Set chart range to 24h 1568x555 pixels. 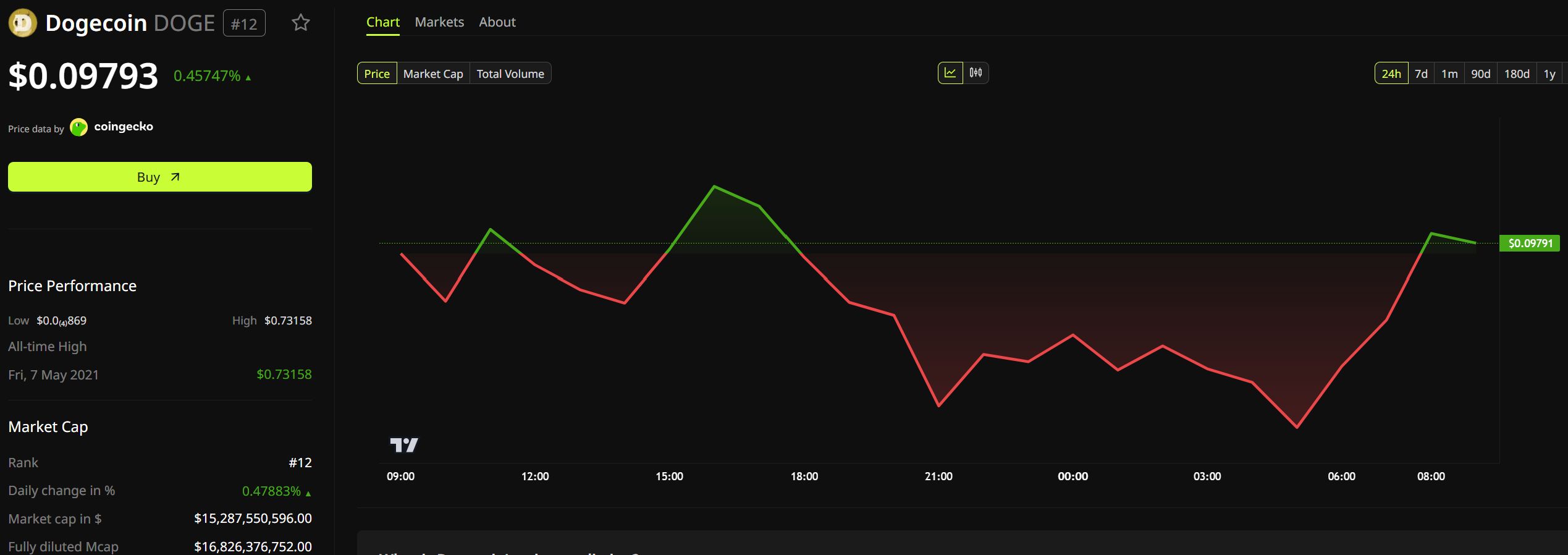[1391, 74]
